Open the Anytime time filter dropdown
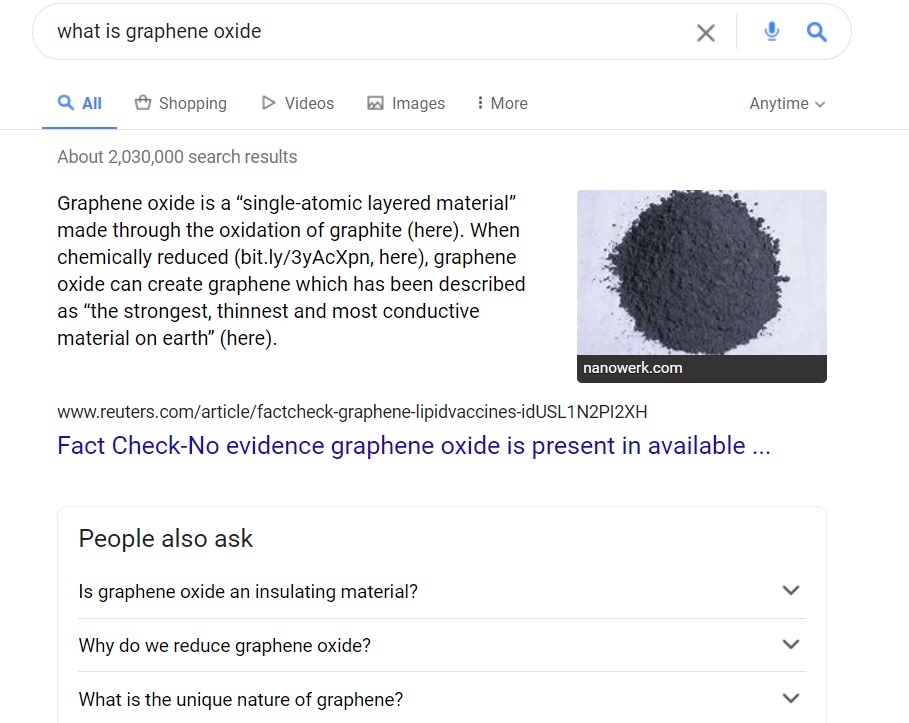Image resolution: width=909 pixels, height=723 pixels. pos(787,104)
